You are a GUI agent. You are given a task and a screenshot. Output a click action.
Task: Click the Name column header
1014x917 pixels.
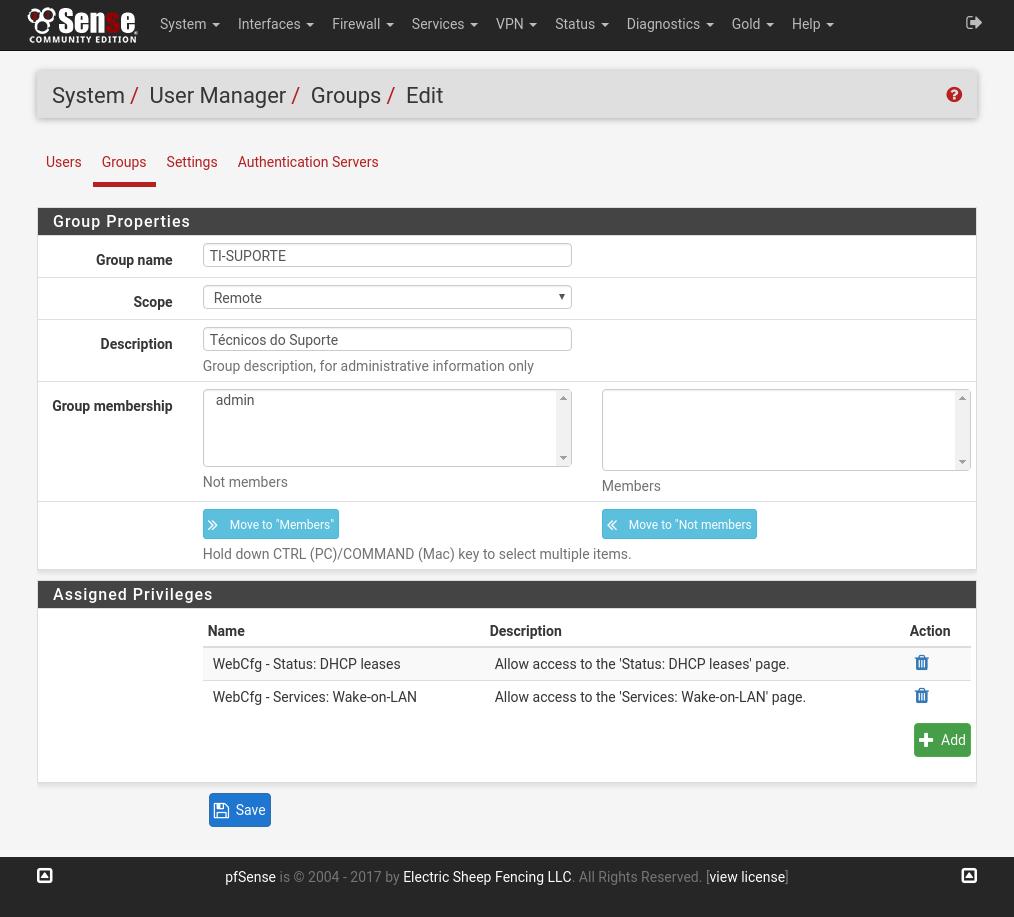(x=226, y=631)
